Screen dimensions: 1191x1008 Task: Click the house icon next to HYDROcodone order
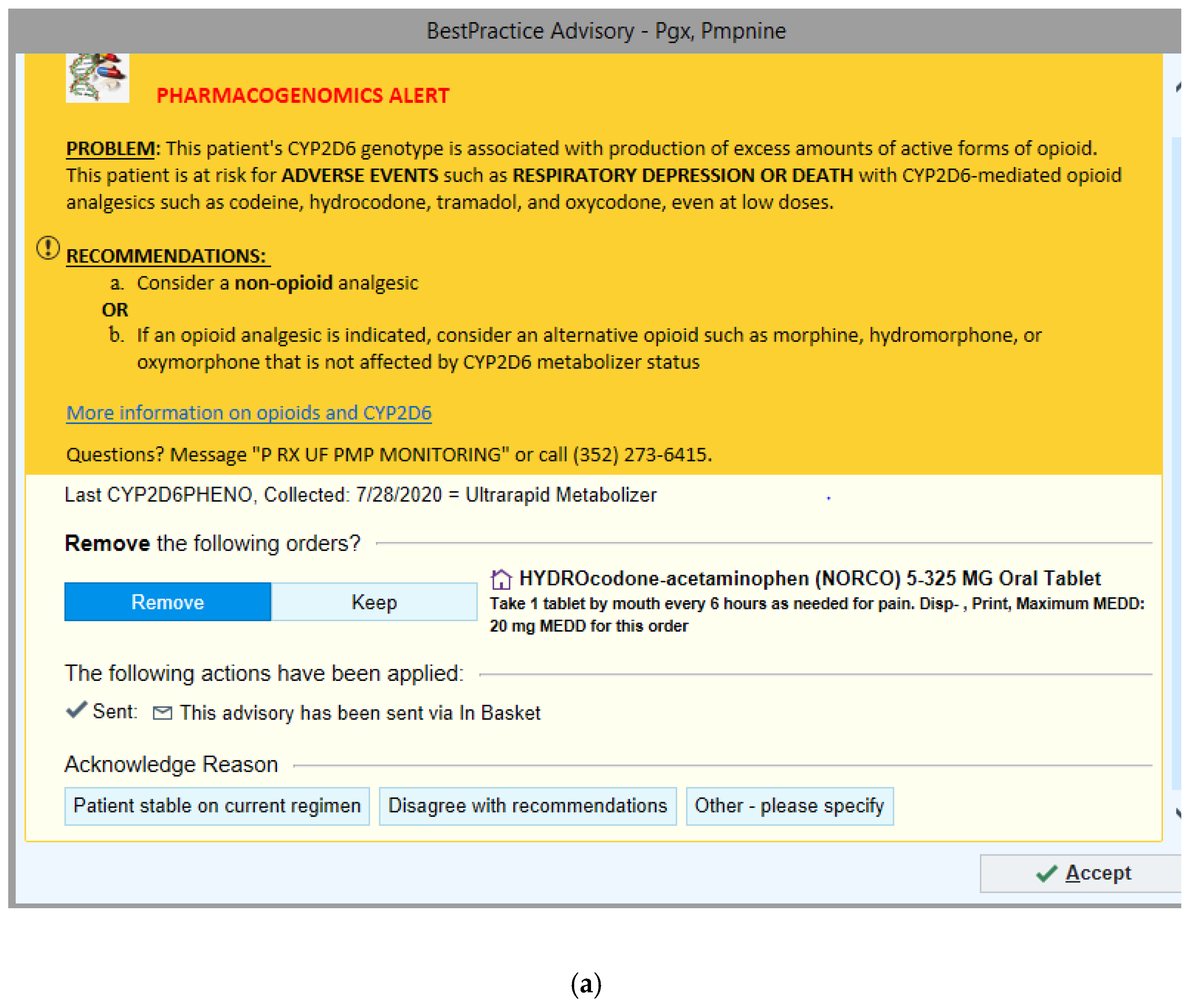click(x=501, y=579)
